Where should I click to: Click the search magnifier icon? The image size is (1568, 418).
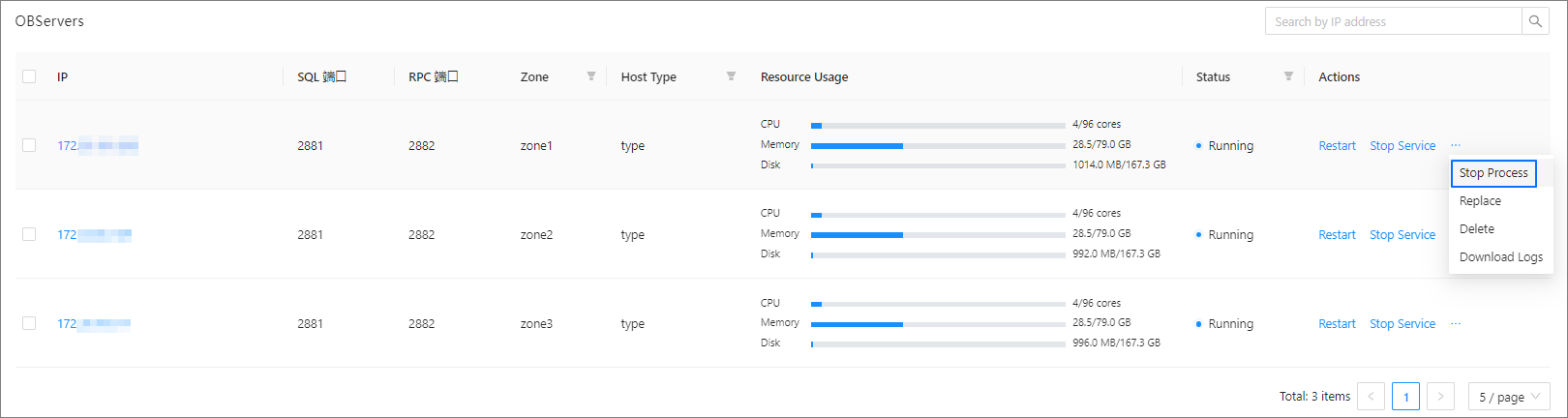pos(1535,21)
